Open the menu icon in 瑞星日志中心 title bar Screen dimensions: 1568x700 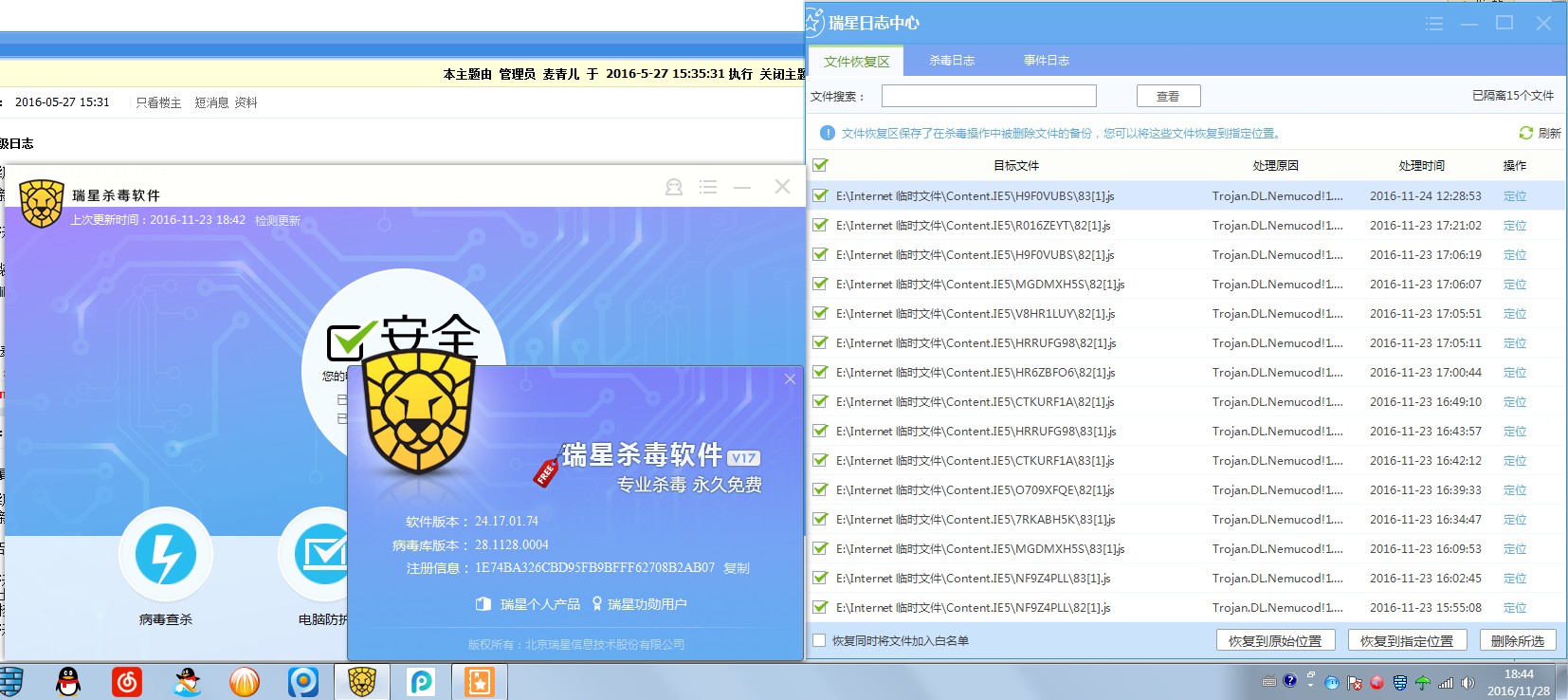(x=1434, y=24)
